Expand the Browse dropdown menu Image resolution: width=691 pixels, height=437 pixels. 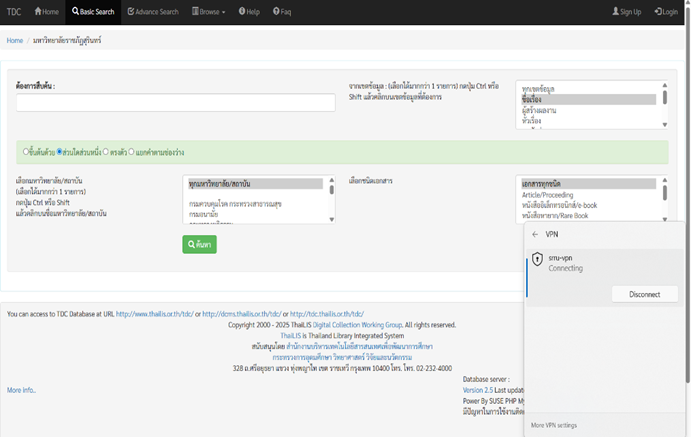(208, 12)
